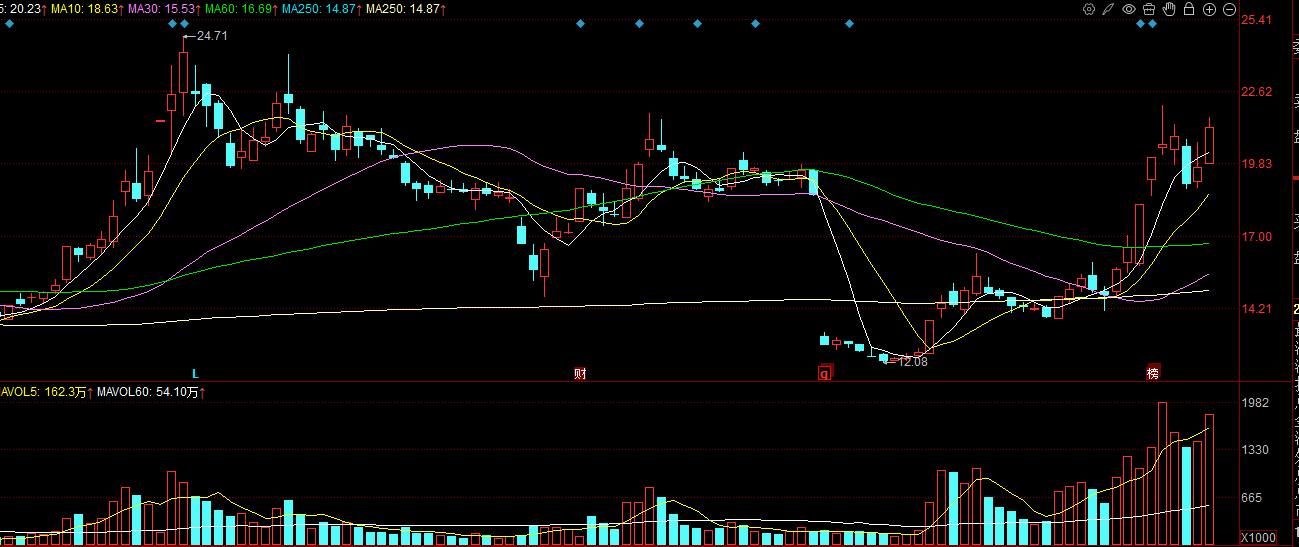Open the toolbox briefcase icon
The height and width of the screenshot is (547, 1299).
pyautogui.click(x=1149, y=9)
